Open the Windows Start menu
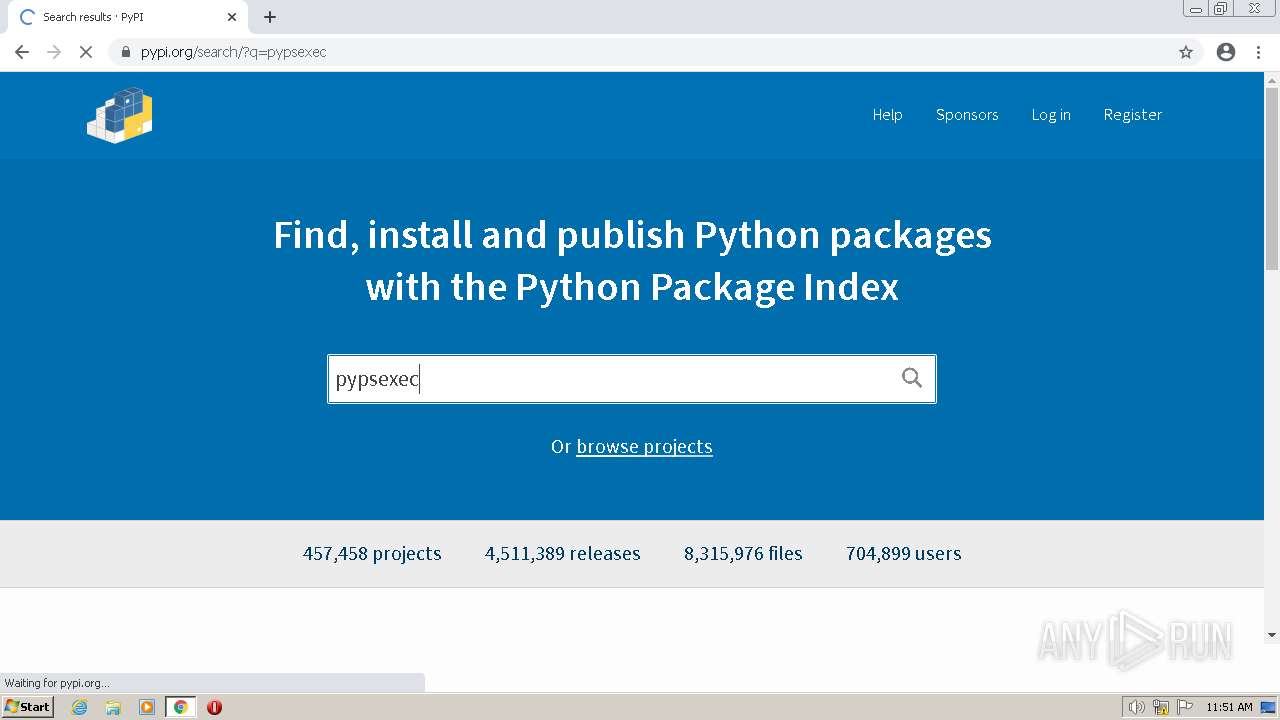This screenshot has width=1280, height=720. coord(28,707)
